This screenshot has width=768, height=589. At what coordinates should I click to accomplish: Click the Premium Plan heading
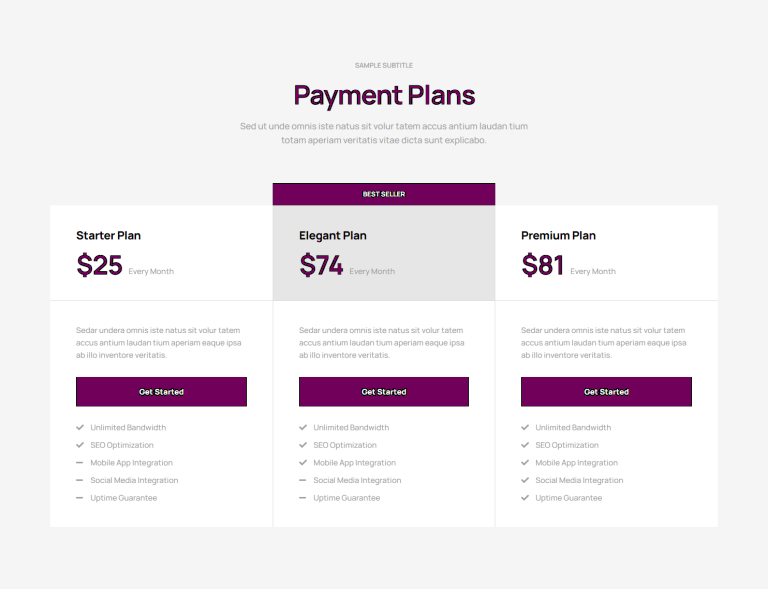coord(558,236)
